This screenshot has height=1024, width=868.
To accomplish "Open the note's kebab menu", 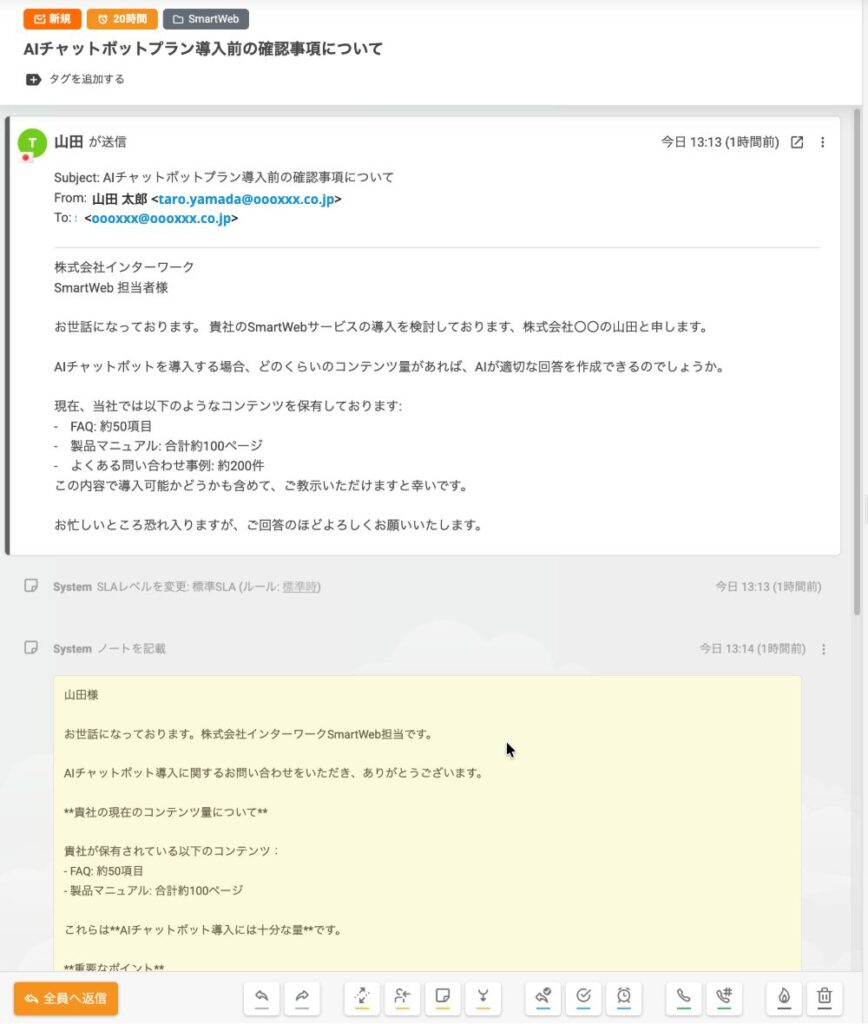I will [x=823, y=649].
